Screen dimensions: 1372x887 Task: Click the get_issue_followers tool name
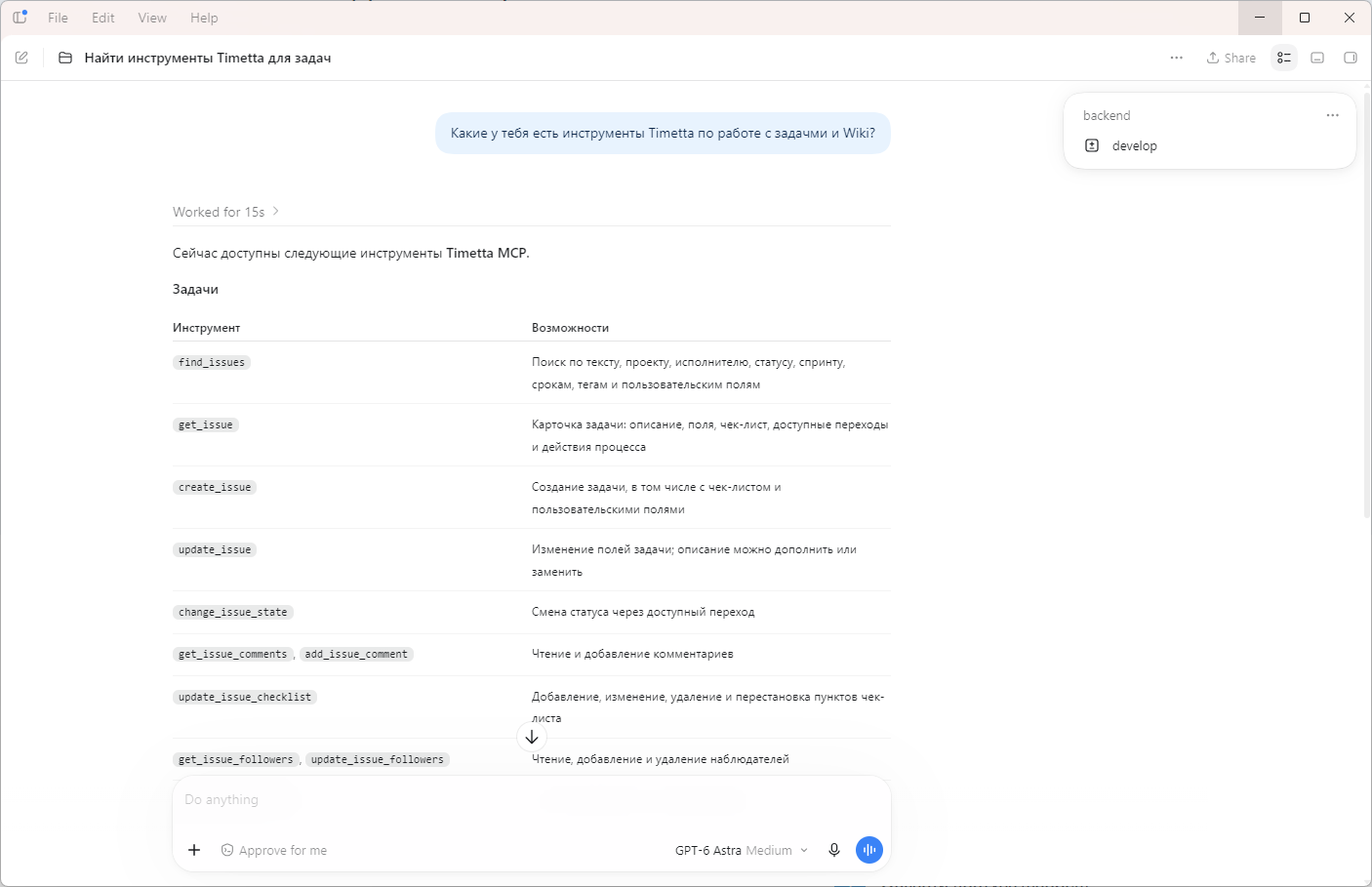tap(236, 759)
